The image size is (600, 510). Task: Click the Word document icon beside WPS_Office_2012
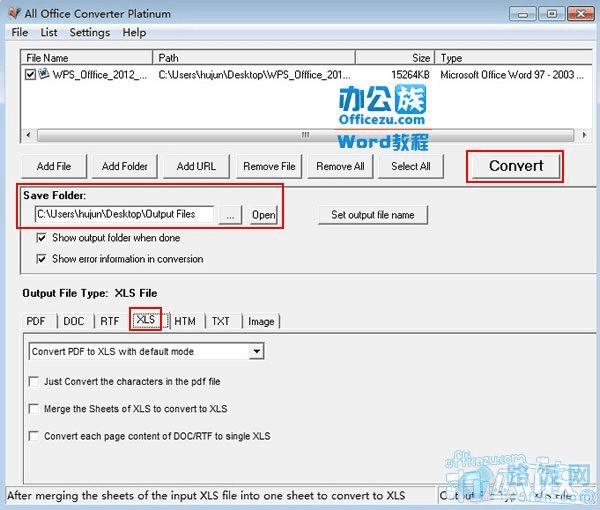(x=44, y=73)
